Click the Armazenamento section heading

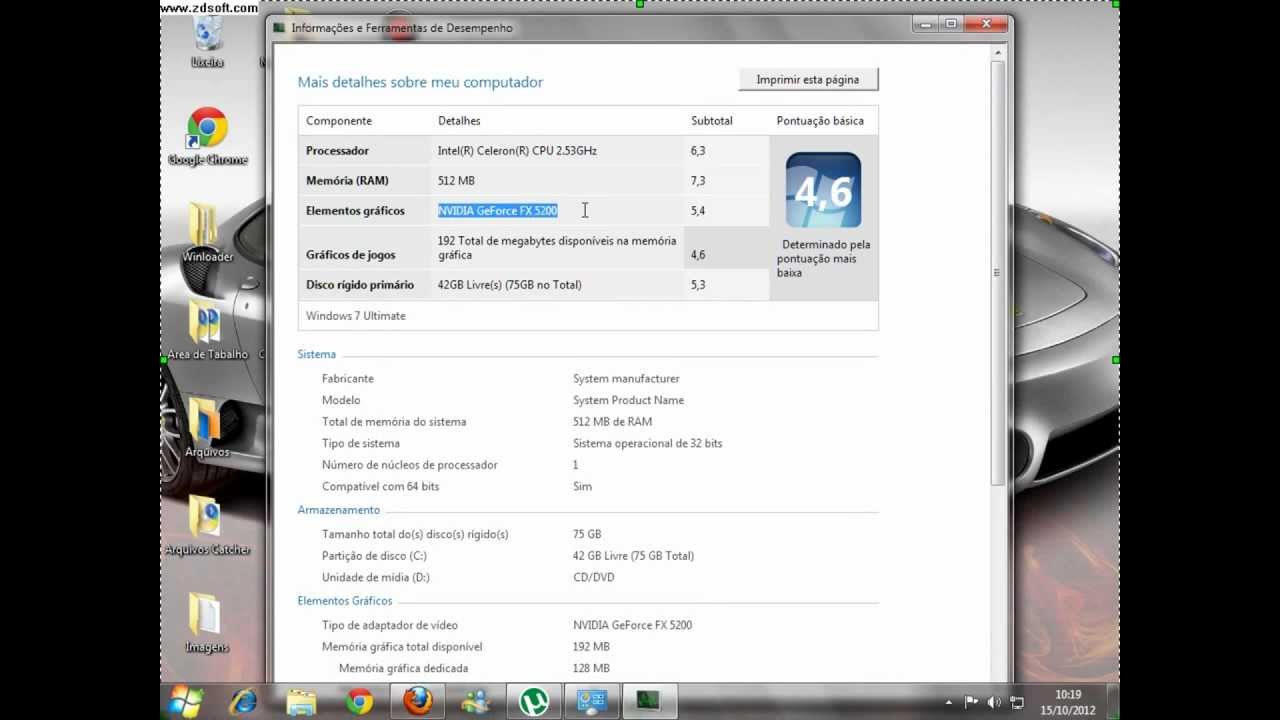point(338,510)
